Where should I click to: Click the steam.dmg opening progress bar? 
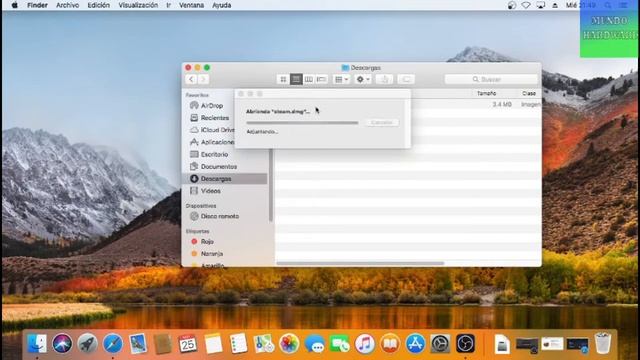click(x=302, y=122)
